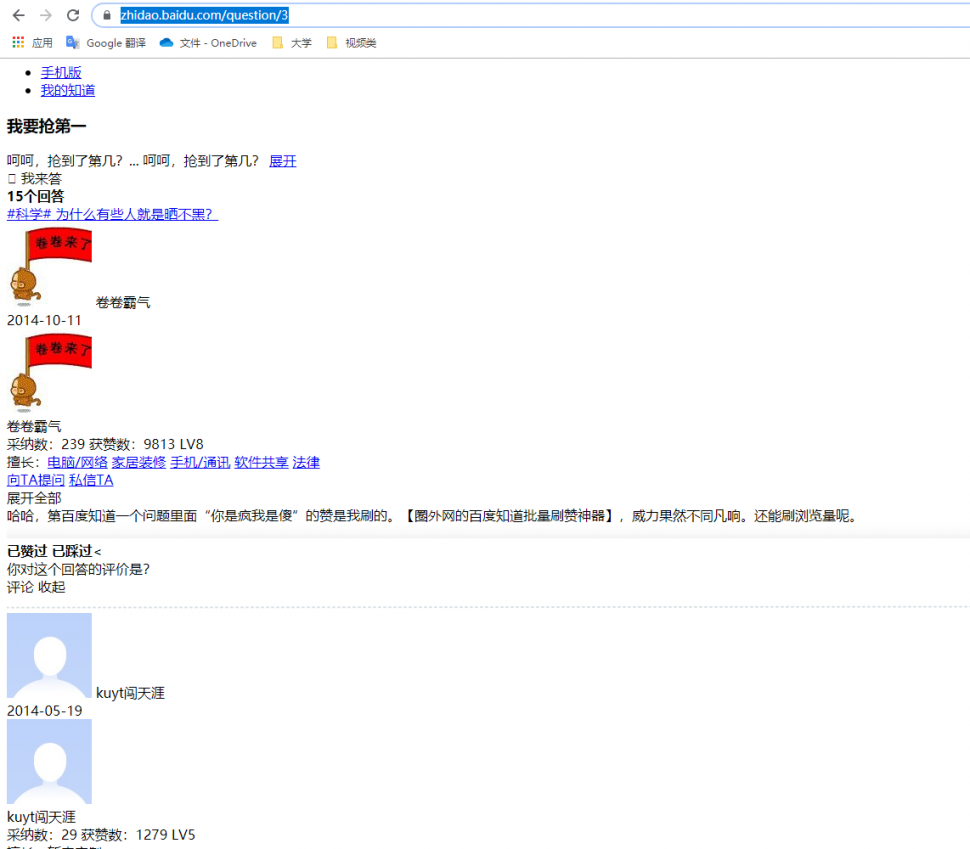Image resolution: width=970 pixels, height=849 pixels.
Task: Click 我来答 to answer
Action: (40, 179)
